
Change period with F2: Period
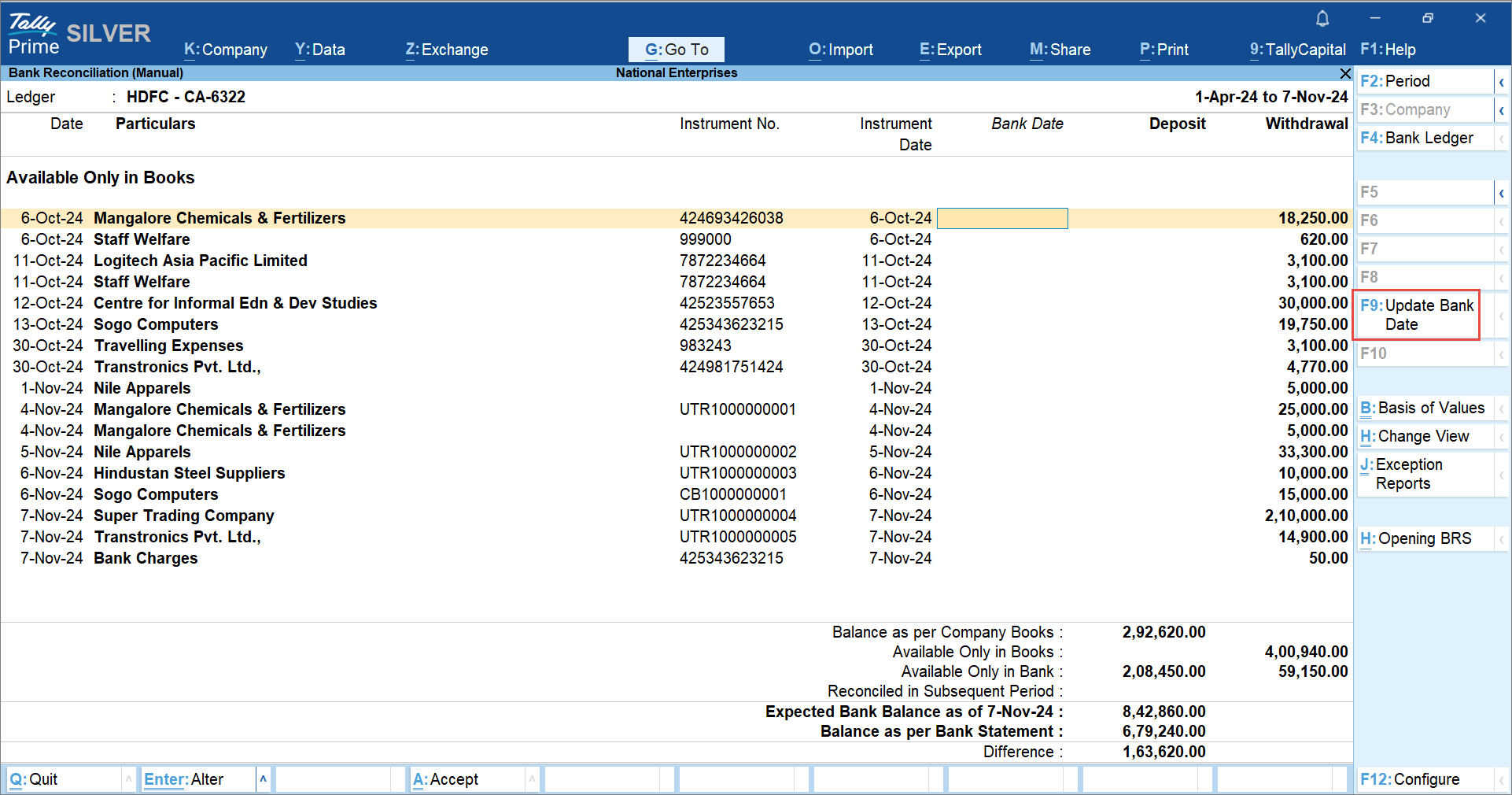(1425, 82)
